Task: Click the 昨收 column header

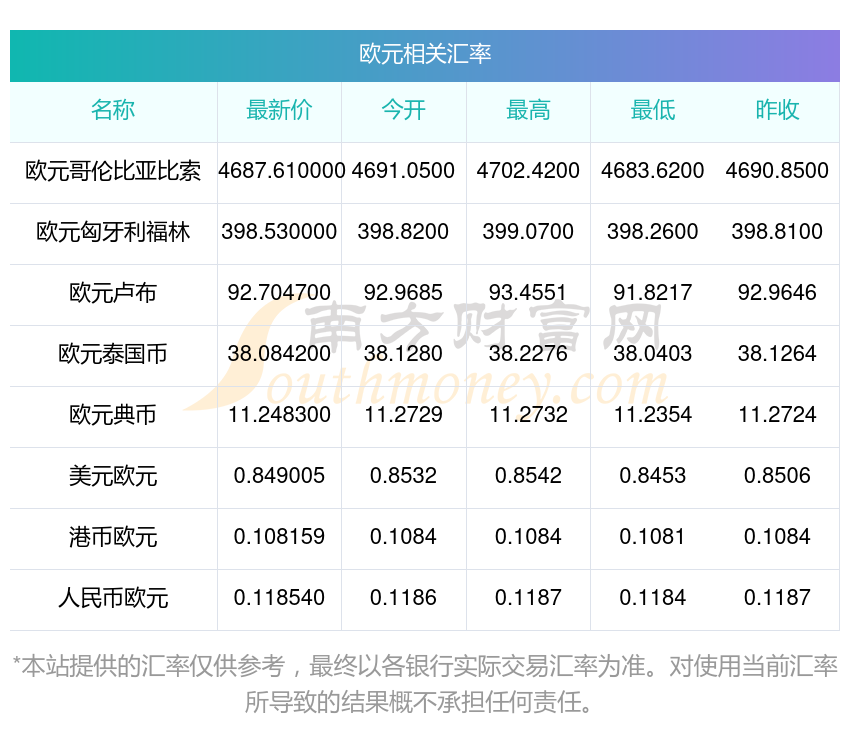Action: point(777,110)
